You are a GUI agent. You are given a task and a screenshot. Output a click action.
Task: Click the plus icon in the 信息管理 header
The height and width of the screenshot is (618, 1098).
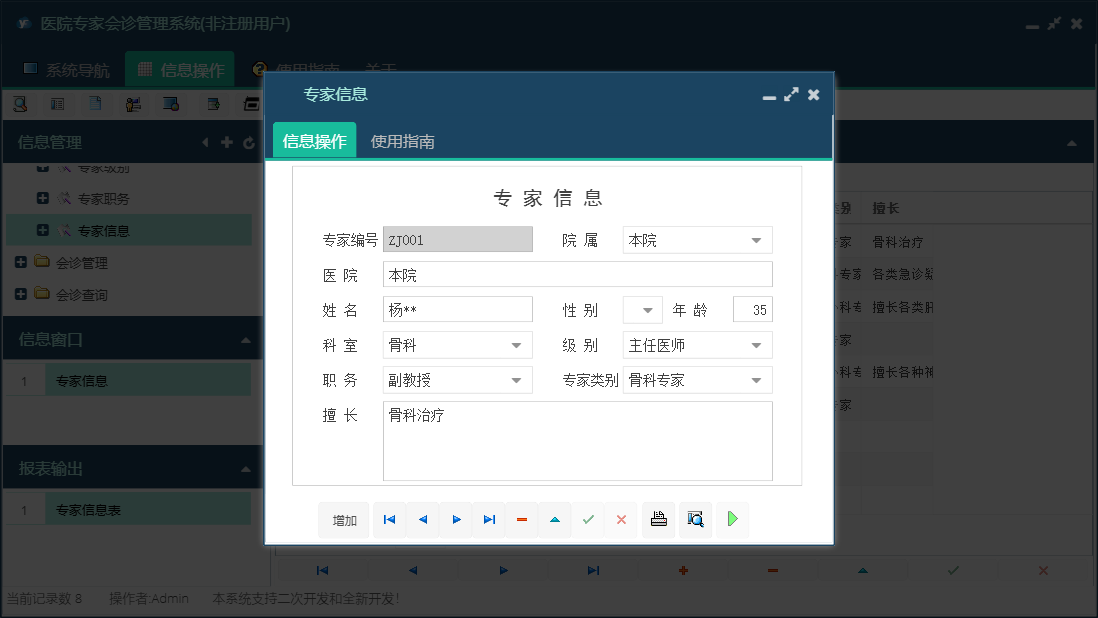[226, 142]
